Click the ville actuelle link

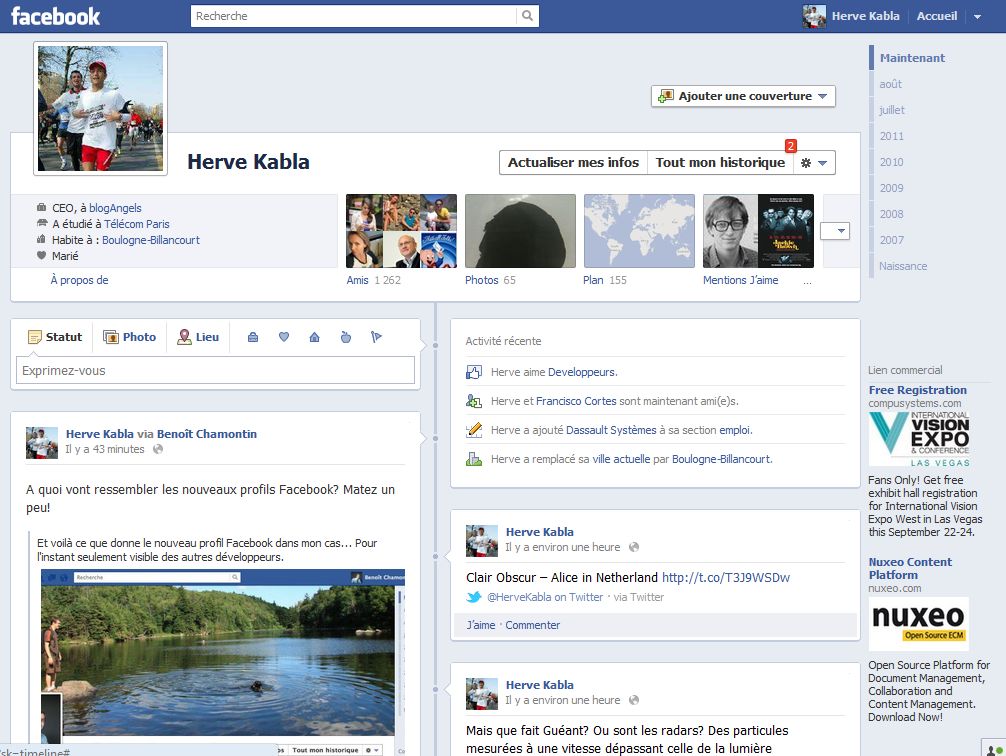pos(621,460)
